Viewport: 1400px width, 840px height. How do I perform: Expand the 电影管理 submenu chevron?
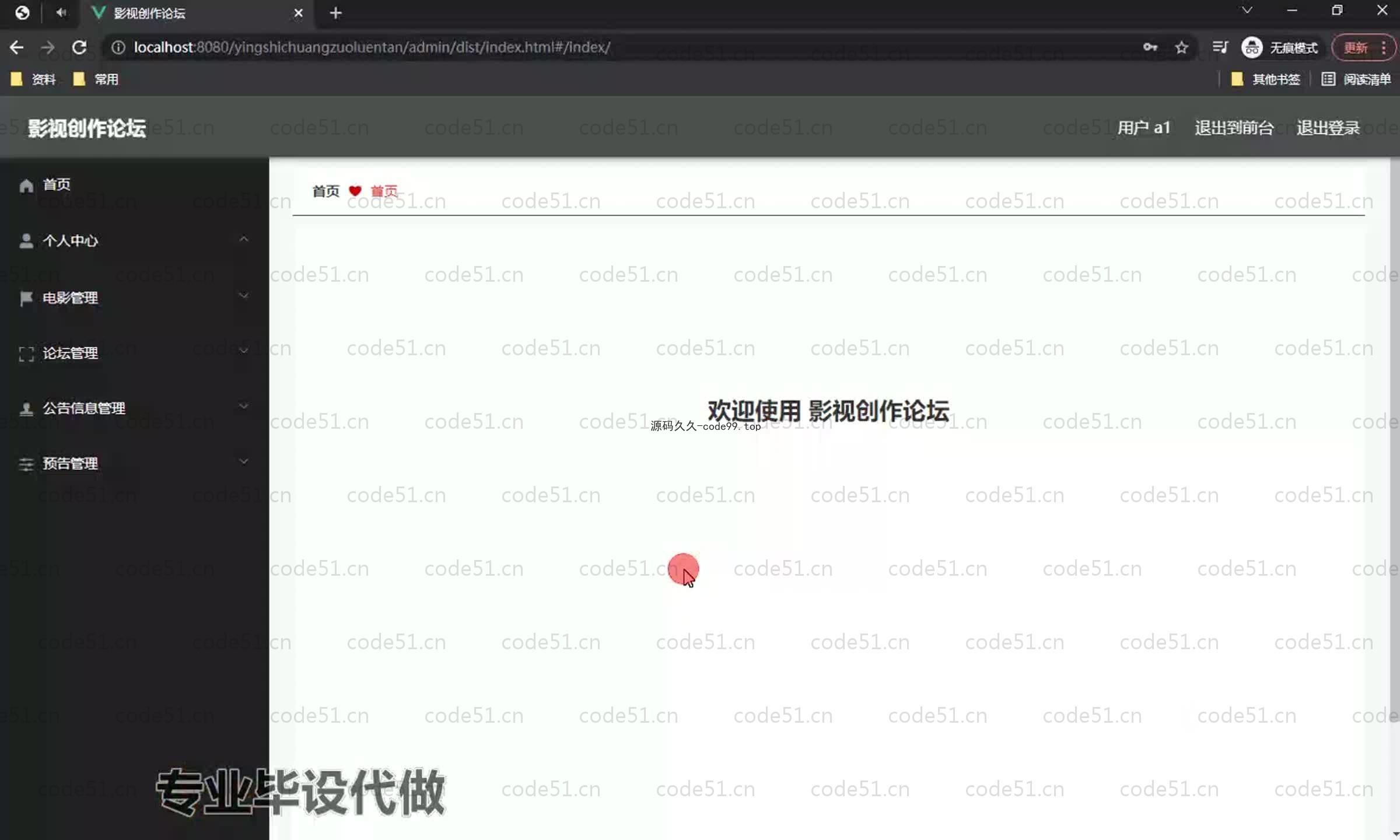244,296
